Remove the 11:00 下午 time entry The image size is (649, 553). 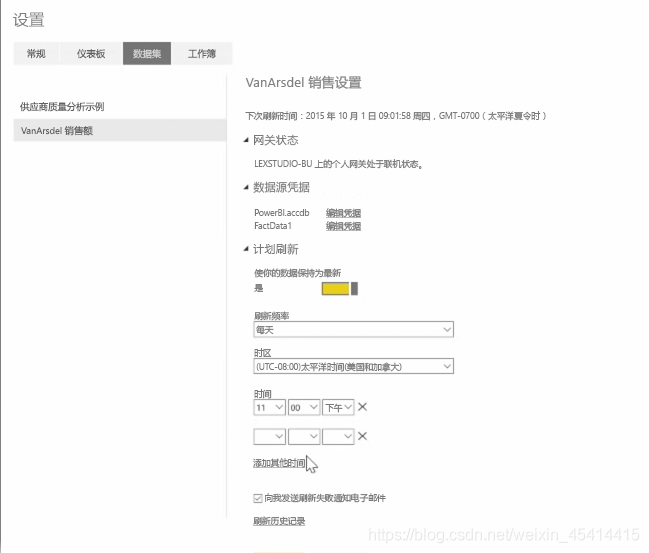[x=363, y=407]
